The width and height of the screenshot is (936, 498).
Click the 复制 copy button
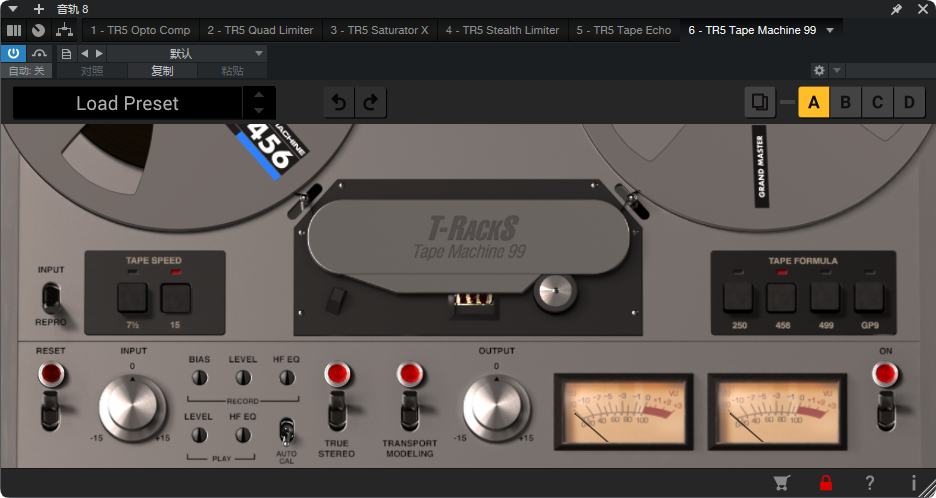(162, 71)
